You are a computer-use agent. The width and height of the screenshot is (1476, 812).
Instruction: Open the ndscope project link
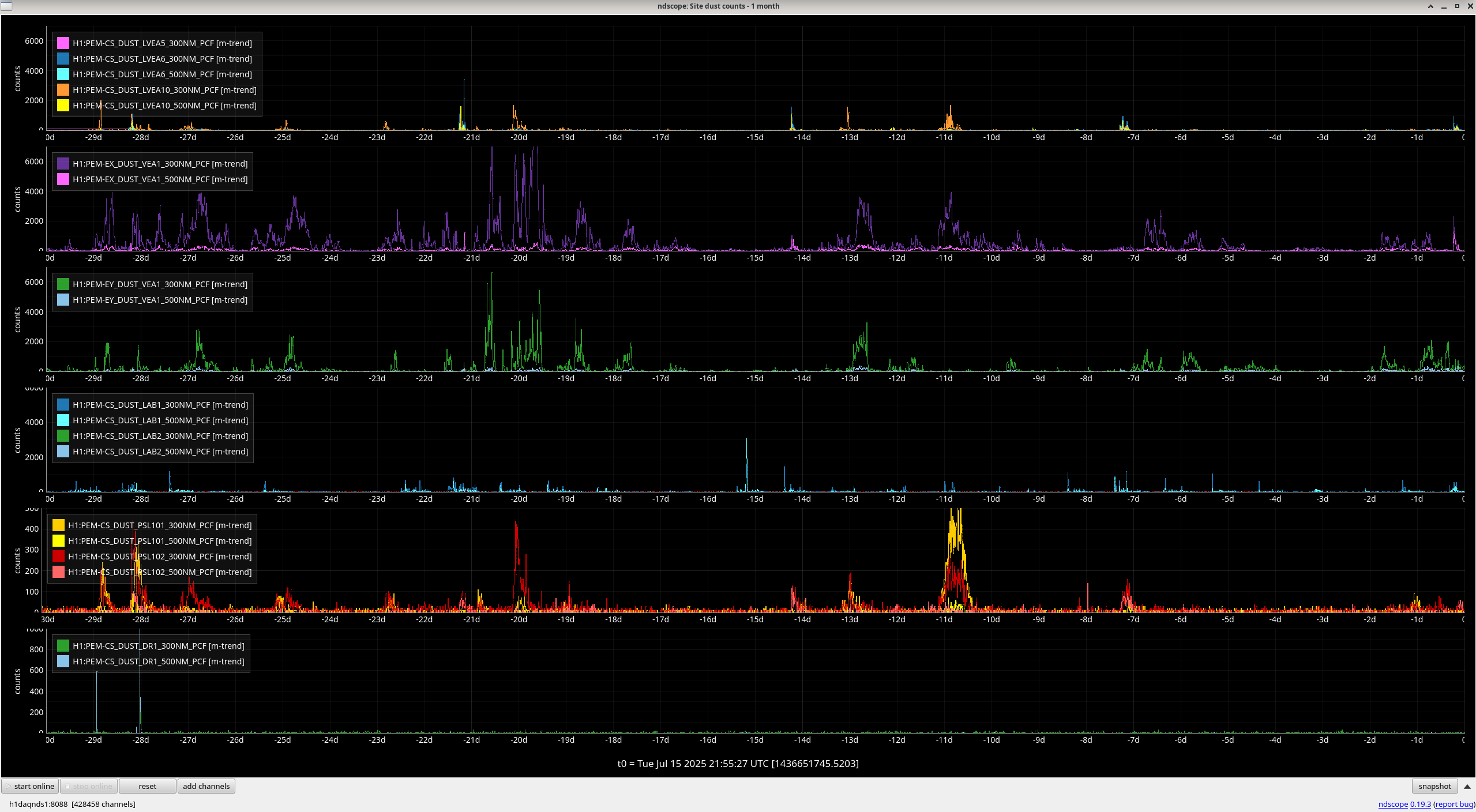pos(1393,804)
